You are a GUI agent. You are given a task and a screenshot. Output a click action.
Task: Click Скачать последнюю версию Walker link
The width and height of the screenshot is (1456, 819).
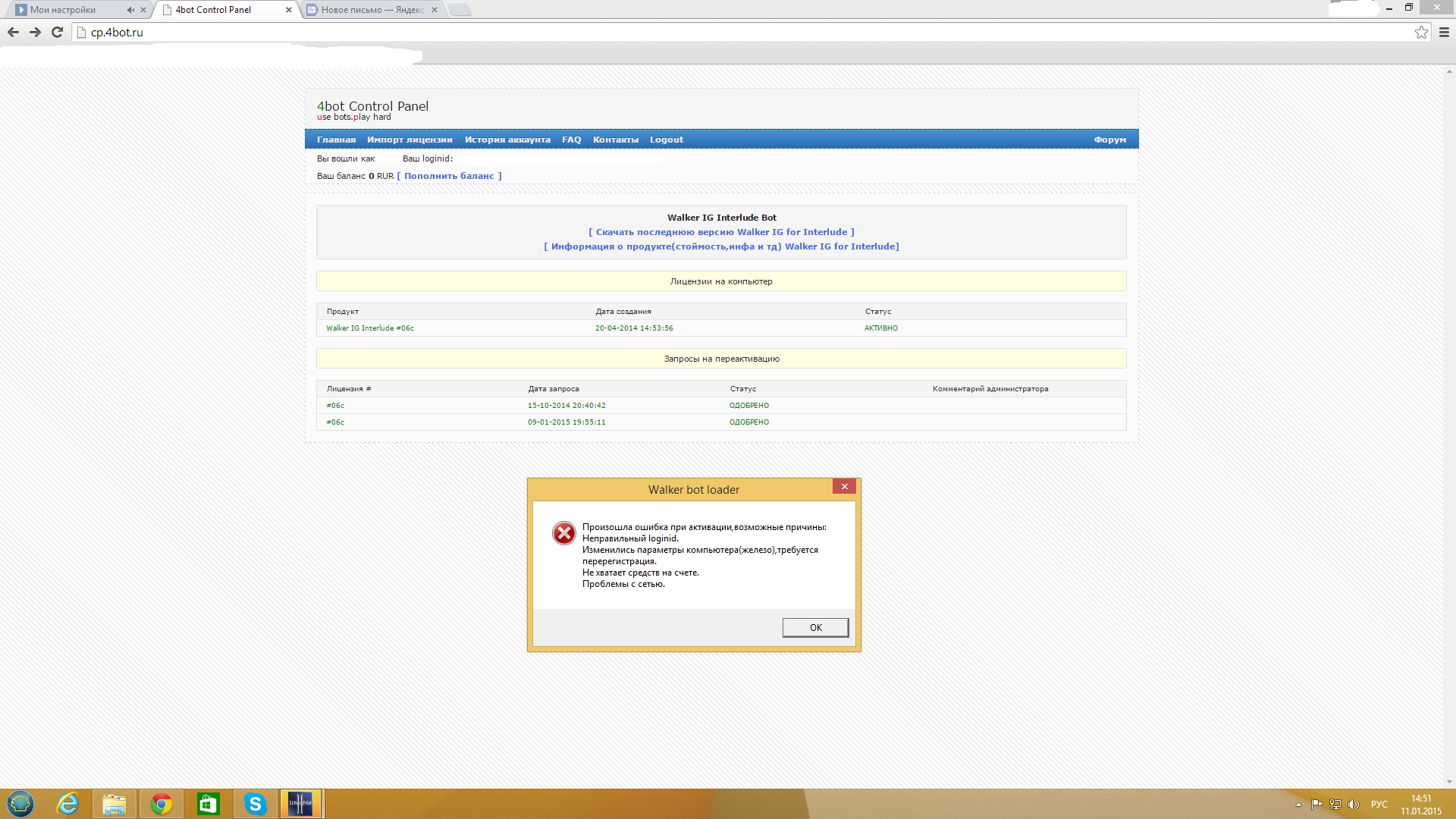[721, 232]
